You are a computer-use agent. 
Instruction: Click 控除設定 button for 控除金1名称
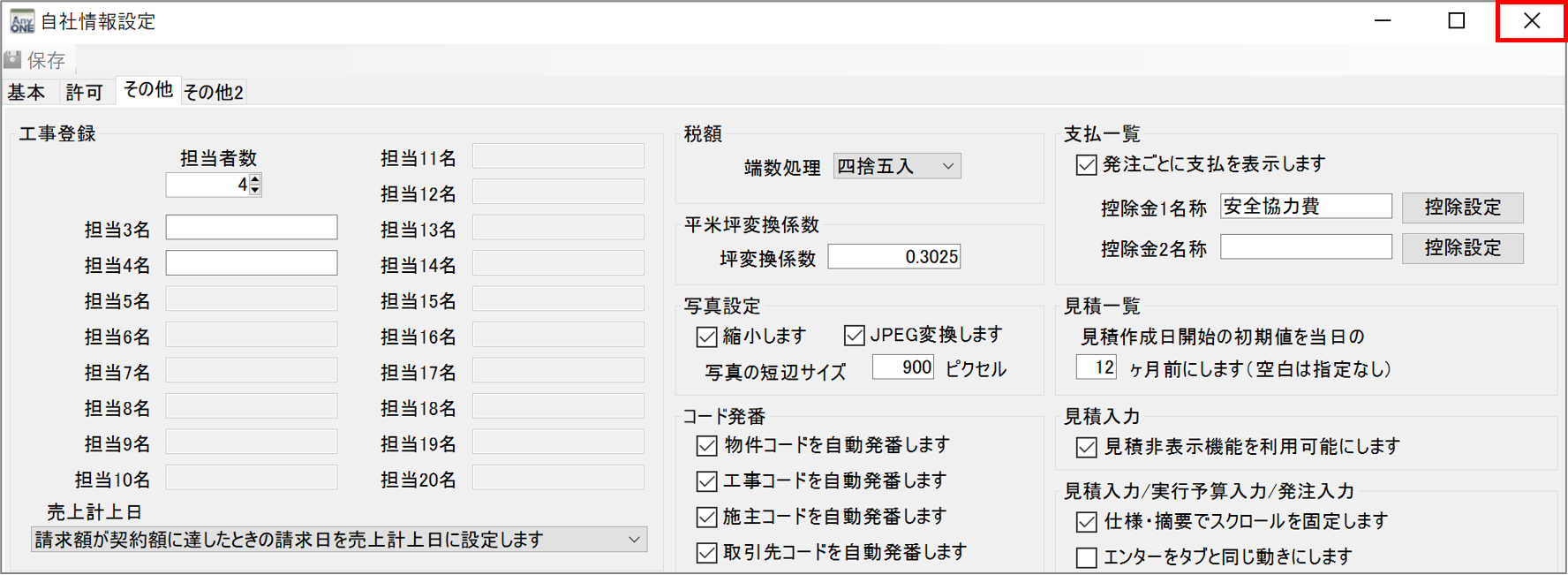pyautogui.click(x=1462, y=208)
